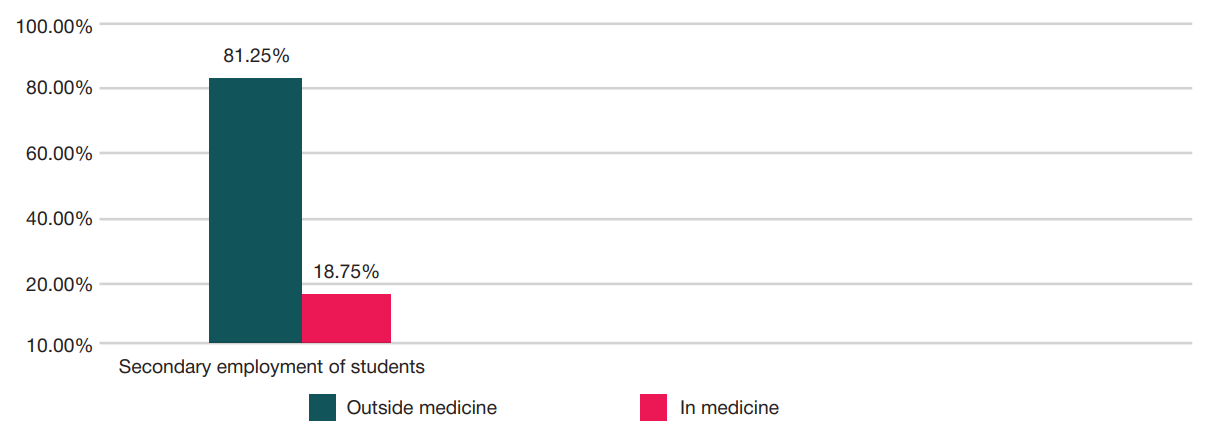Select the pink In medicine legend swatch
Viewport: 1216px width, 430px height.
pos(653,408)
